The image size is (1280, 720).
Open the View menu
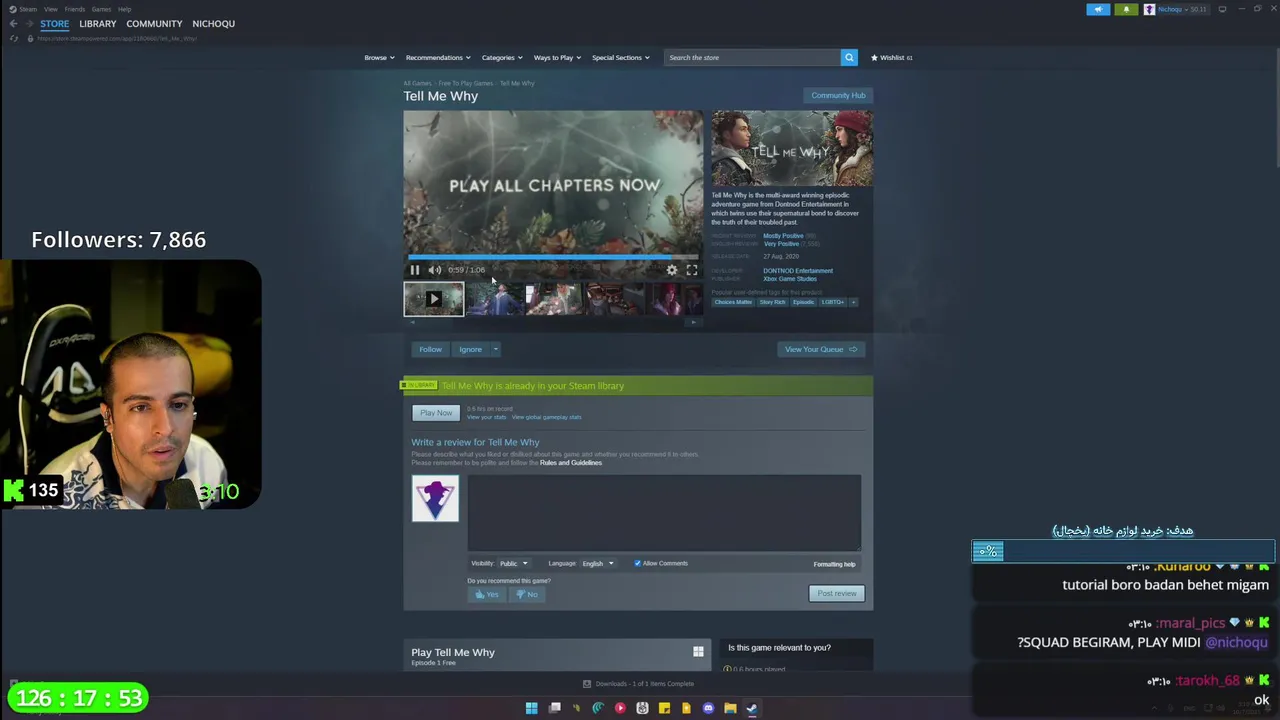[x=50, y=9]
